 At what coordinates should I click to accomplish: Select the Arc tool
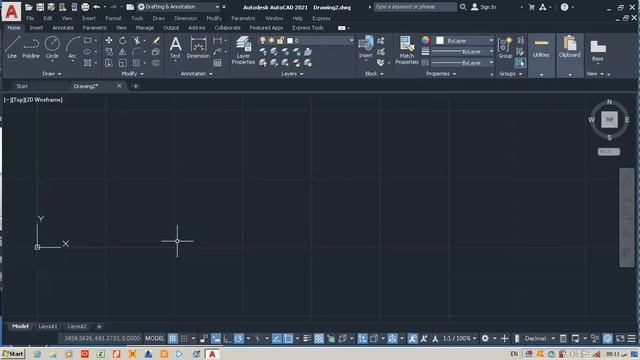coord(72,47)
